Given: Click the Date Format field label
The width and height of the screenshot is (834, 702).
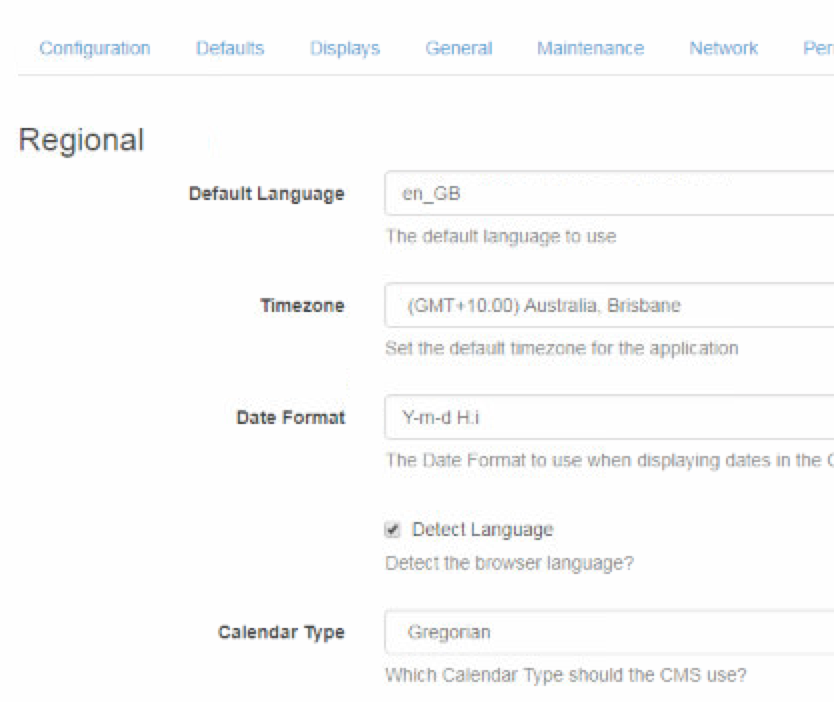Looking at the screenshot, I should click(x=290, y=418).
